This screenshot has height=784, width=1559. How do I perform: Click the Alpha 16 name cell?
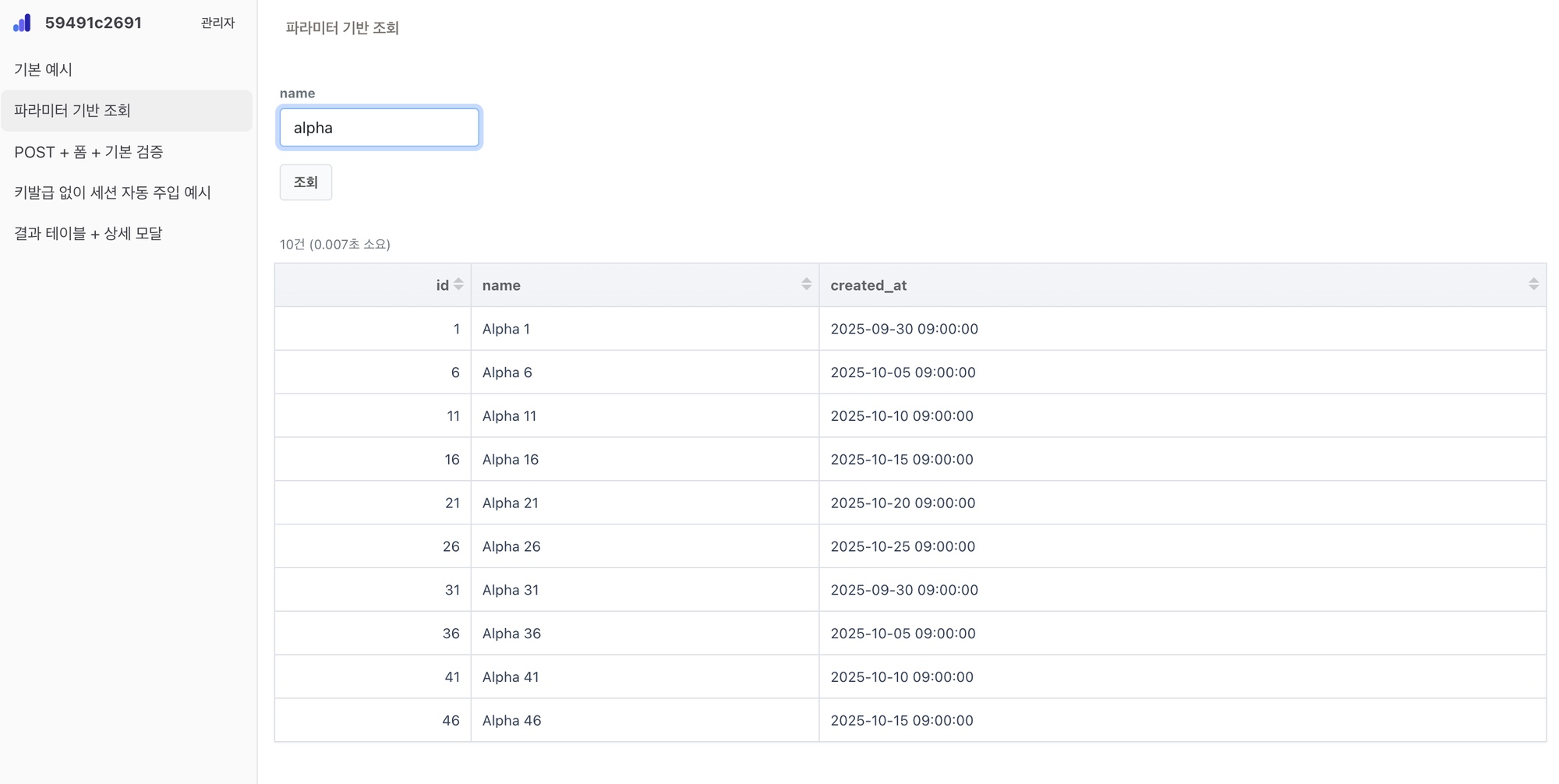point(511,460)
